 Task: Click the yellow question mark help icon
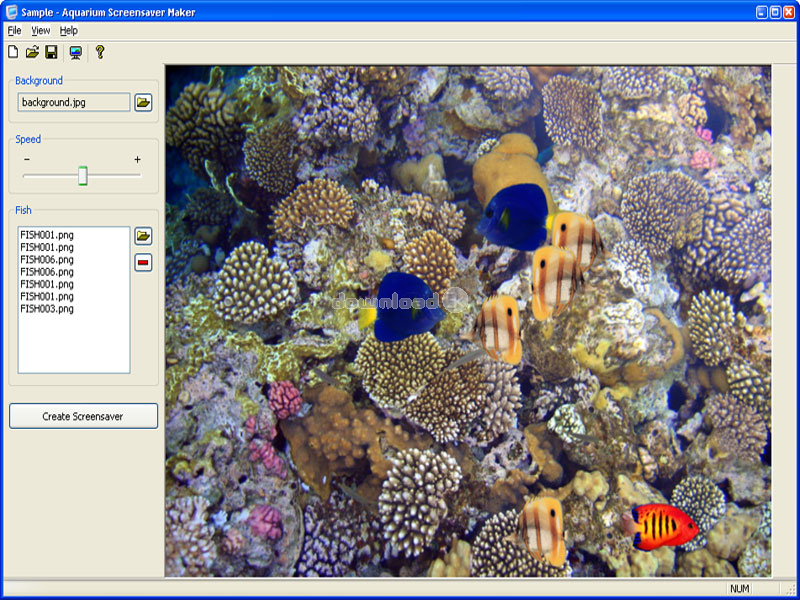[x=99, y=52]
